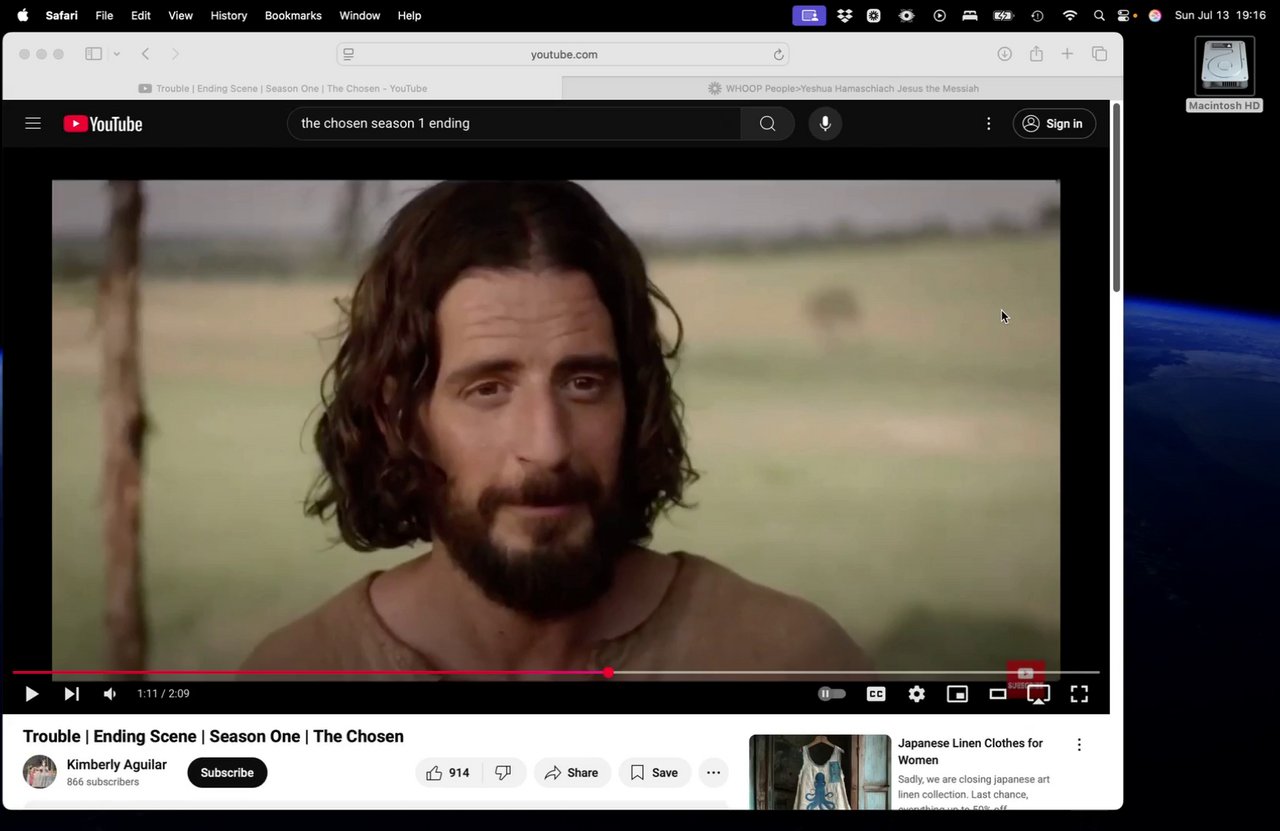The height and width of the screenshot is (831, 1280).
Task: Go forward in Safari history
Action: pyautogui.click(x=175, y=54)
